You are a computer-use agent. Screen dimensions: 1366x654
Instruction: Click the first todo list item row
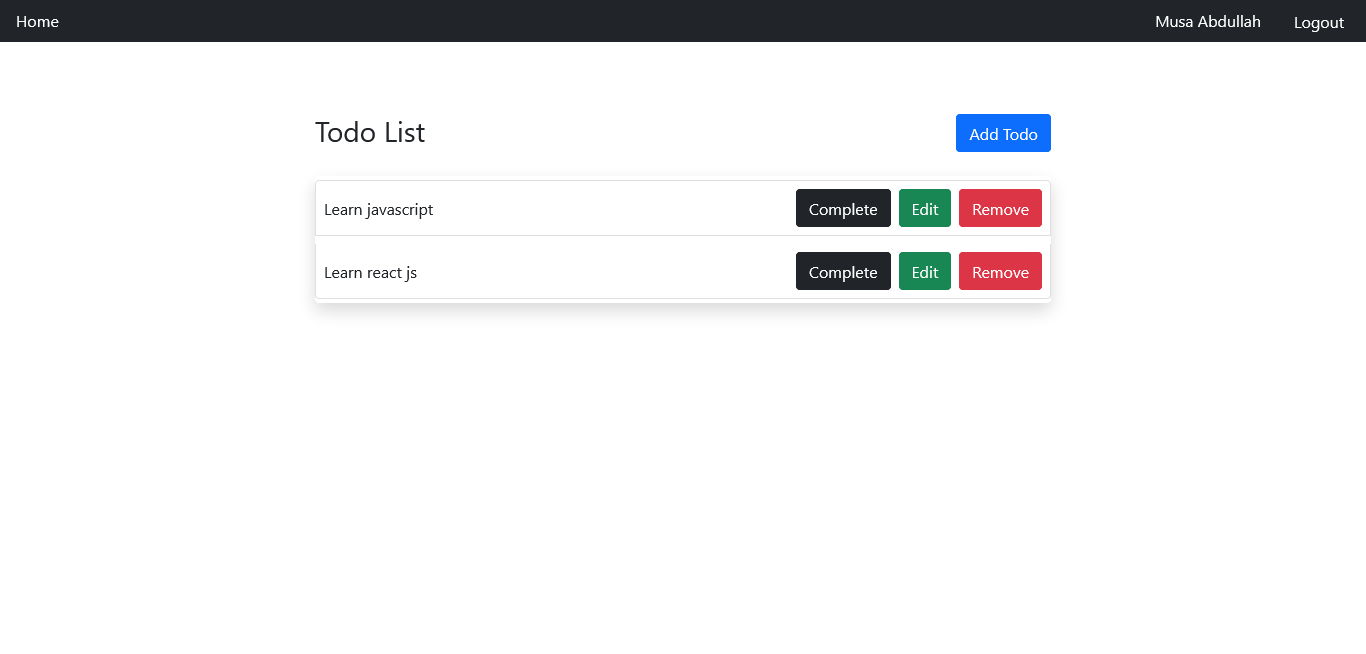[600, 208]
